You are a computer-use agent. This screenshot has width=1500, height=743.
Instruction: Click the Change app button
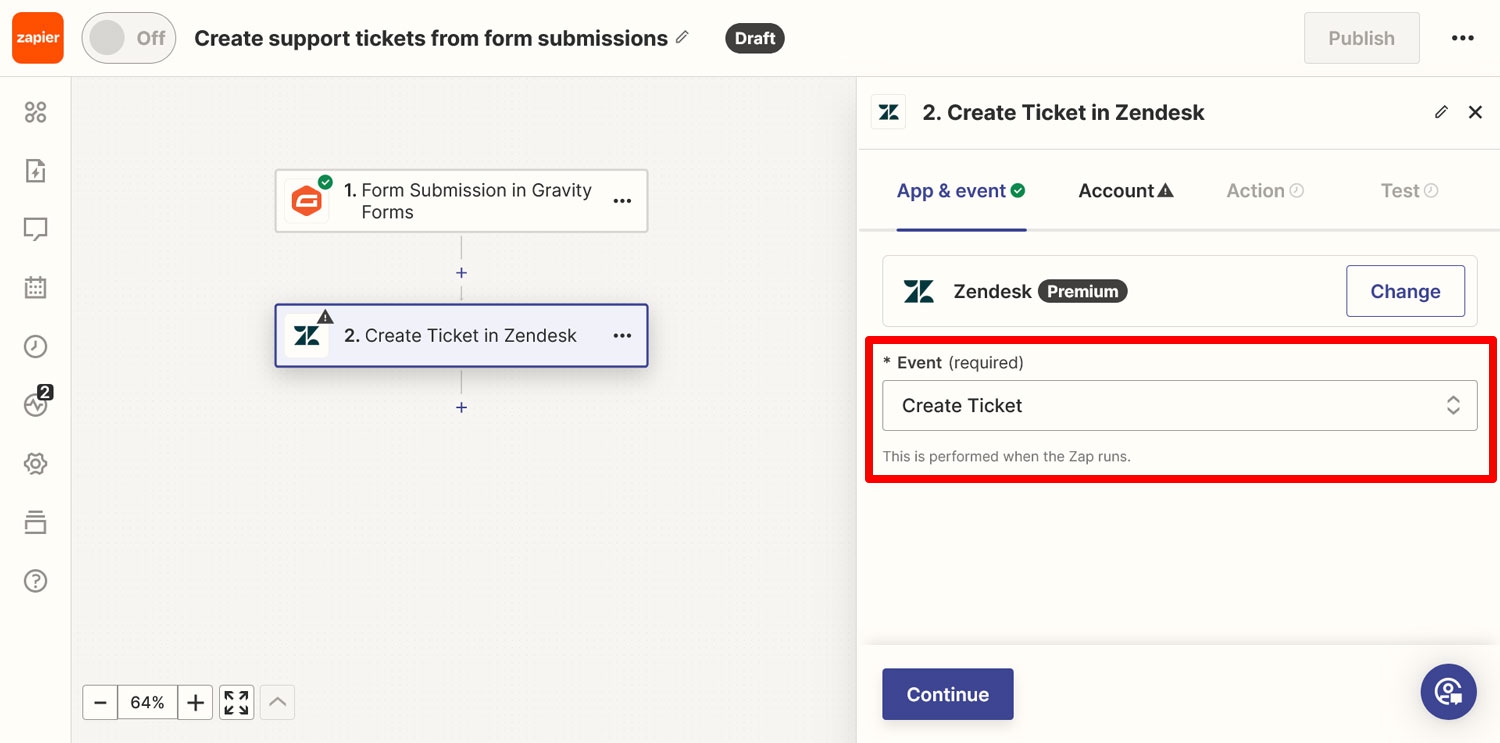coord(1405,291)
